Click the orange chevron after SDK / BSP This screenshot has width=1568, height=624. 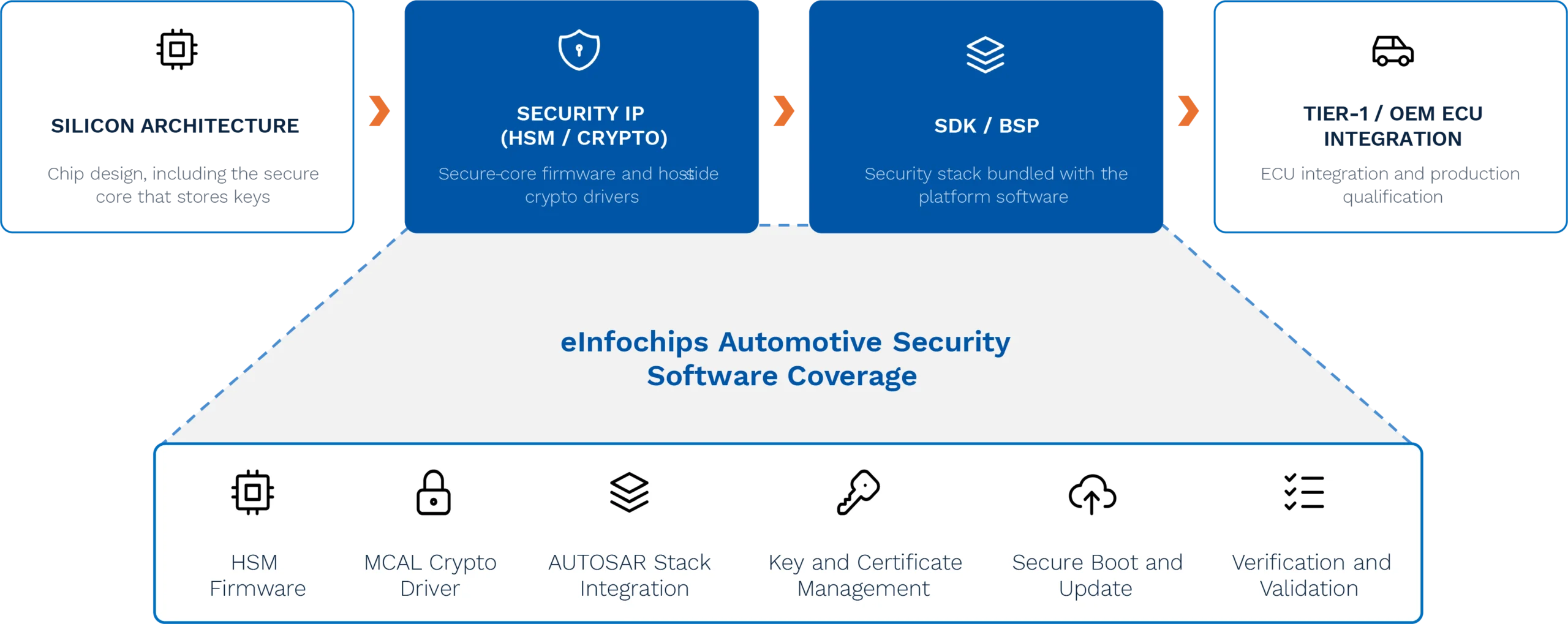click(x=1188, y=111)
